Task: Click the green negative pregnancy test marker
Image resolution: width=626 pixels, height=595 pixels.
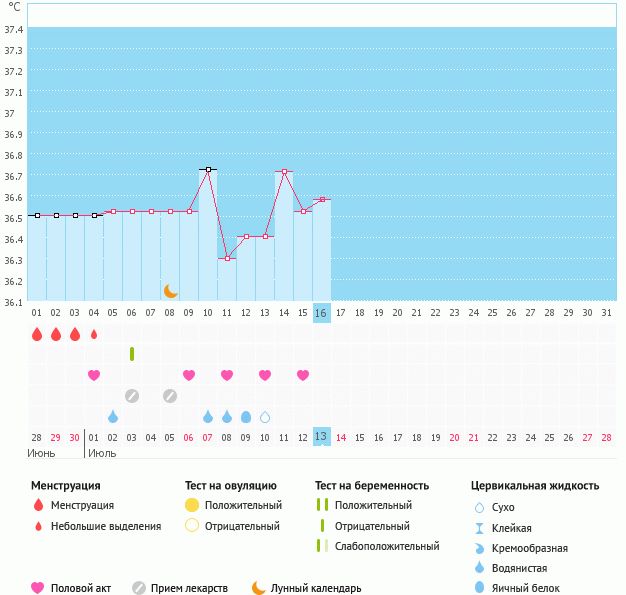Action: coord(132,354)
